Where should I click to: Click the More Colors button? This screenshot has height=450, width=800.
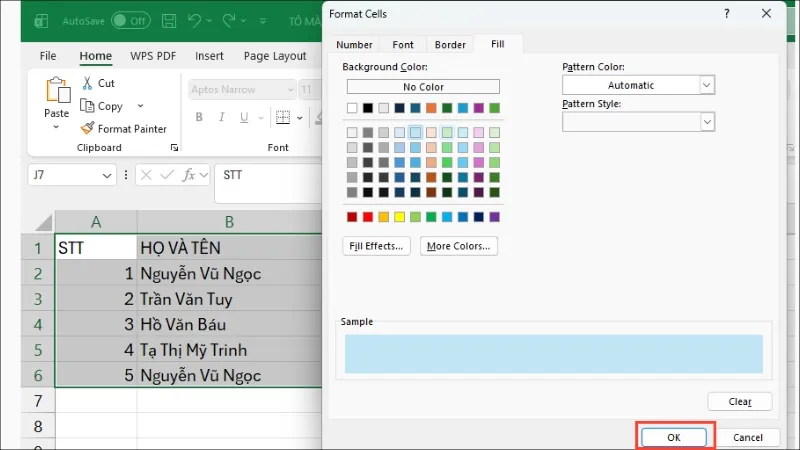coord(459,246)
